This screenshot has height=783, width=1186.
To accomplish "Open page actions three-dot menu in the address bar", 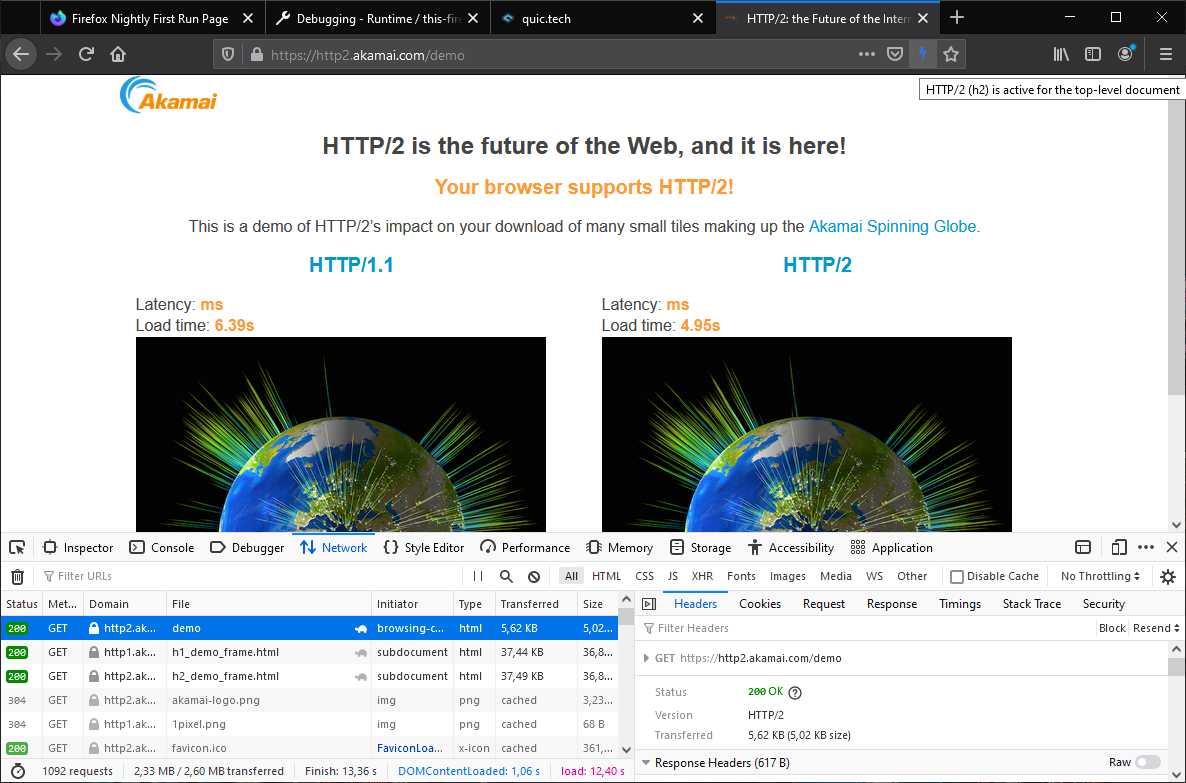I will [867, 54].
